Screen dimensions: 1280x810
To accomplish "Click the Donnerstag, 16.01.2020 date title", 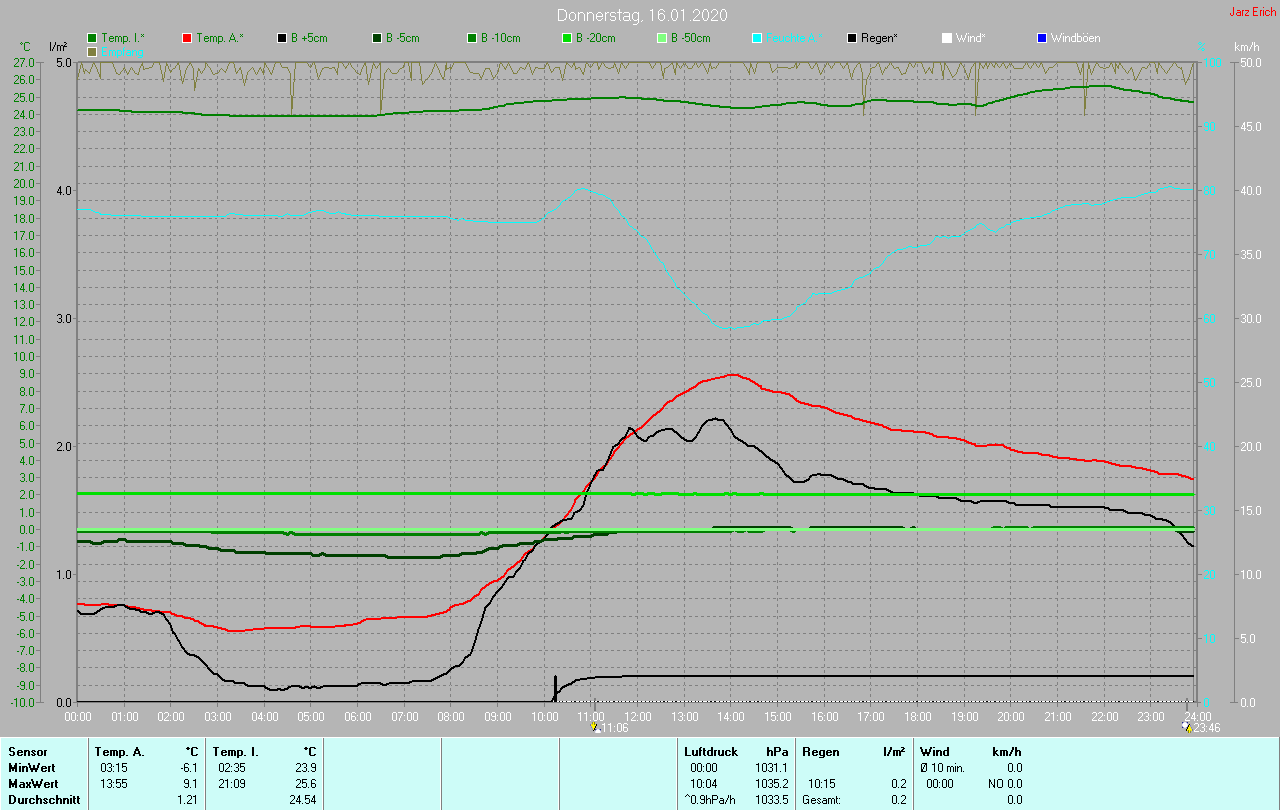I will click(x=642, y=15).
